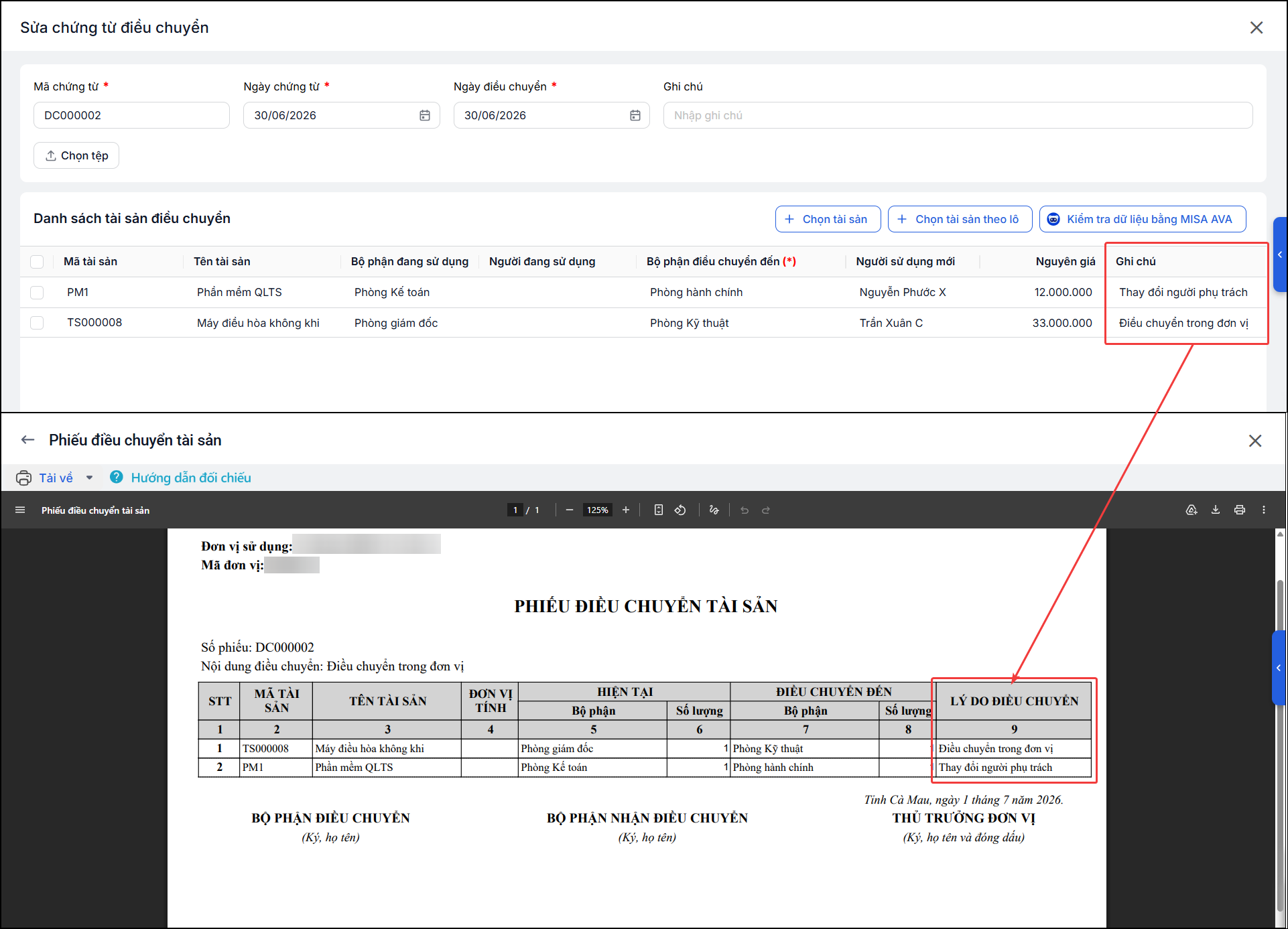Click the Phòng hành chính cell in the asset list
The height and width of the screenshot is (929, 1288).
coord(696,292)
